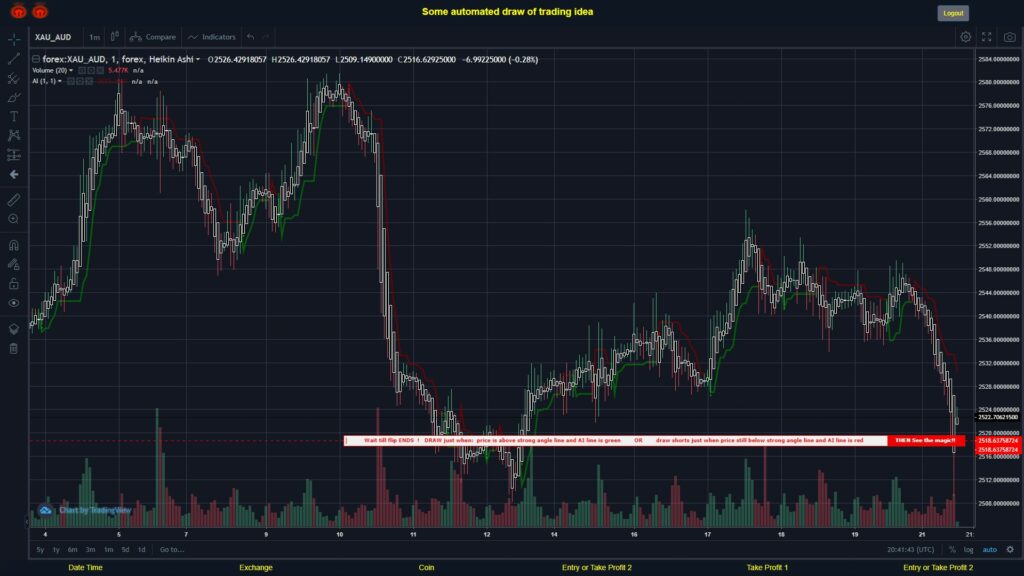
Task: Open AI indicator settings legend icon
Action: 80,82
